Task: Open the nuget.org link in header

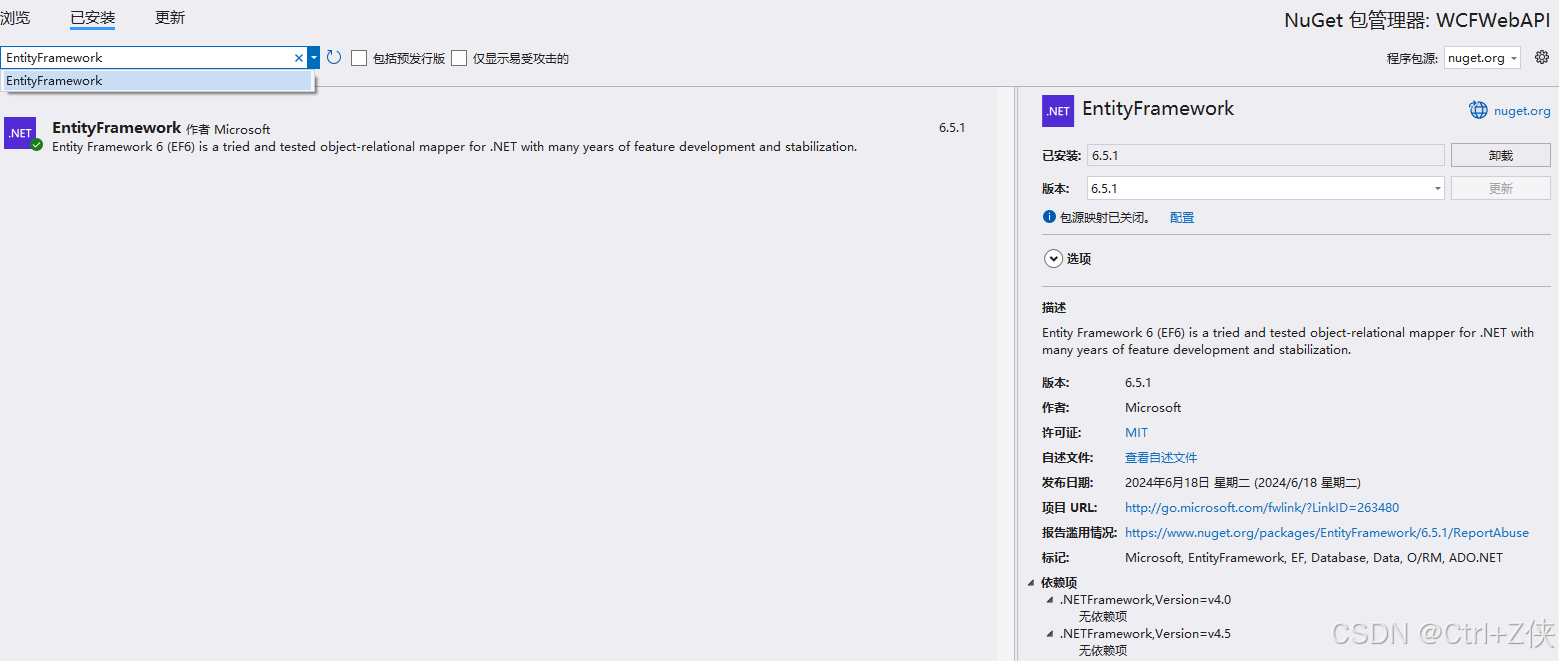Action: pyautogui.click(x=1522, y=111)
